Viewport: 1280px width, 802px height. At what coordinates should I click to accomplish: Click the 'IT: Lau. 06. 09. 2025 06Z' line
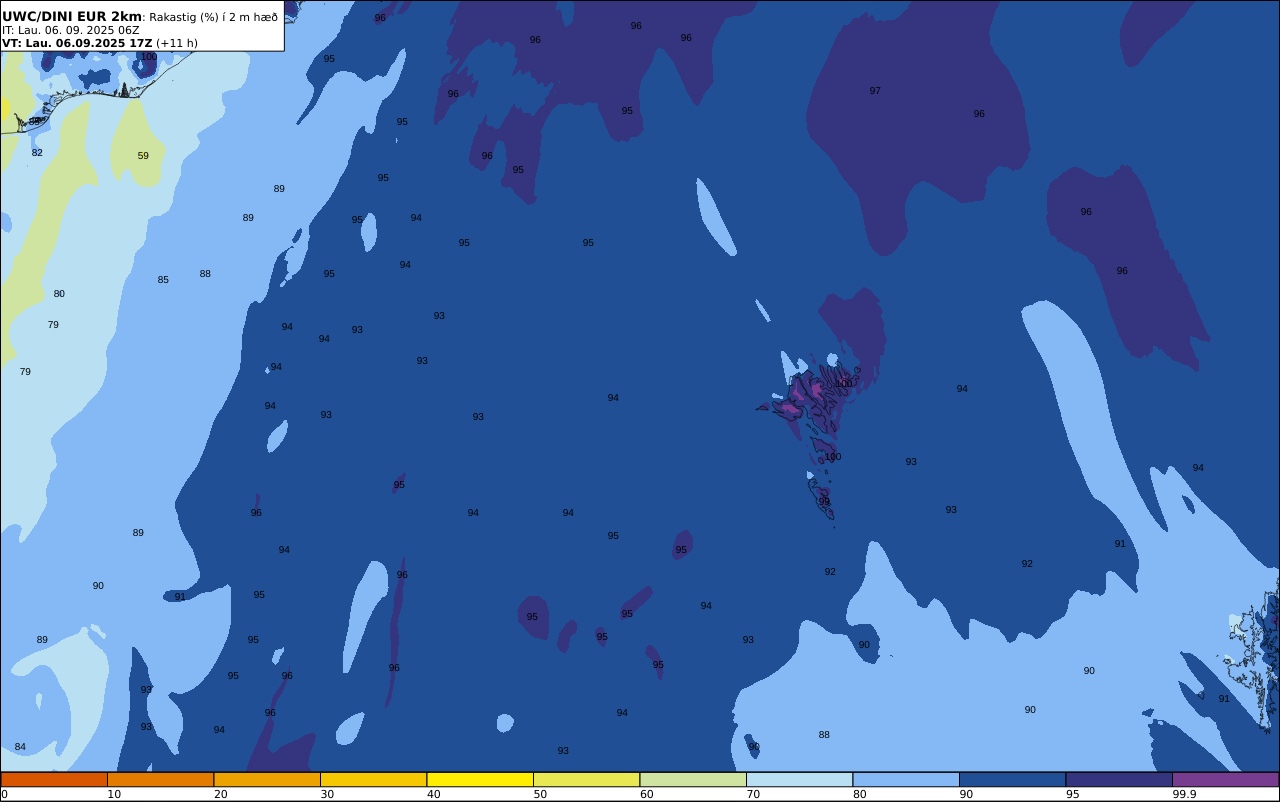[x=71, y=30]
